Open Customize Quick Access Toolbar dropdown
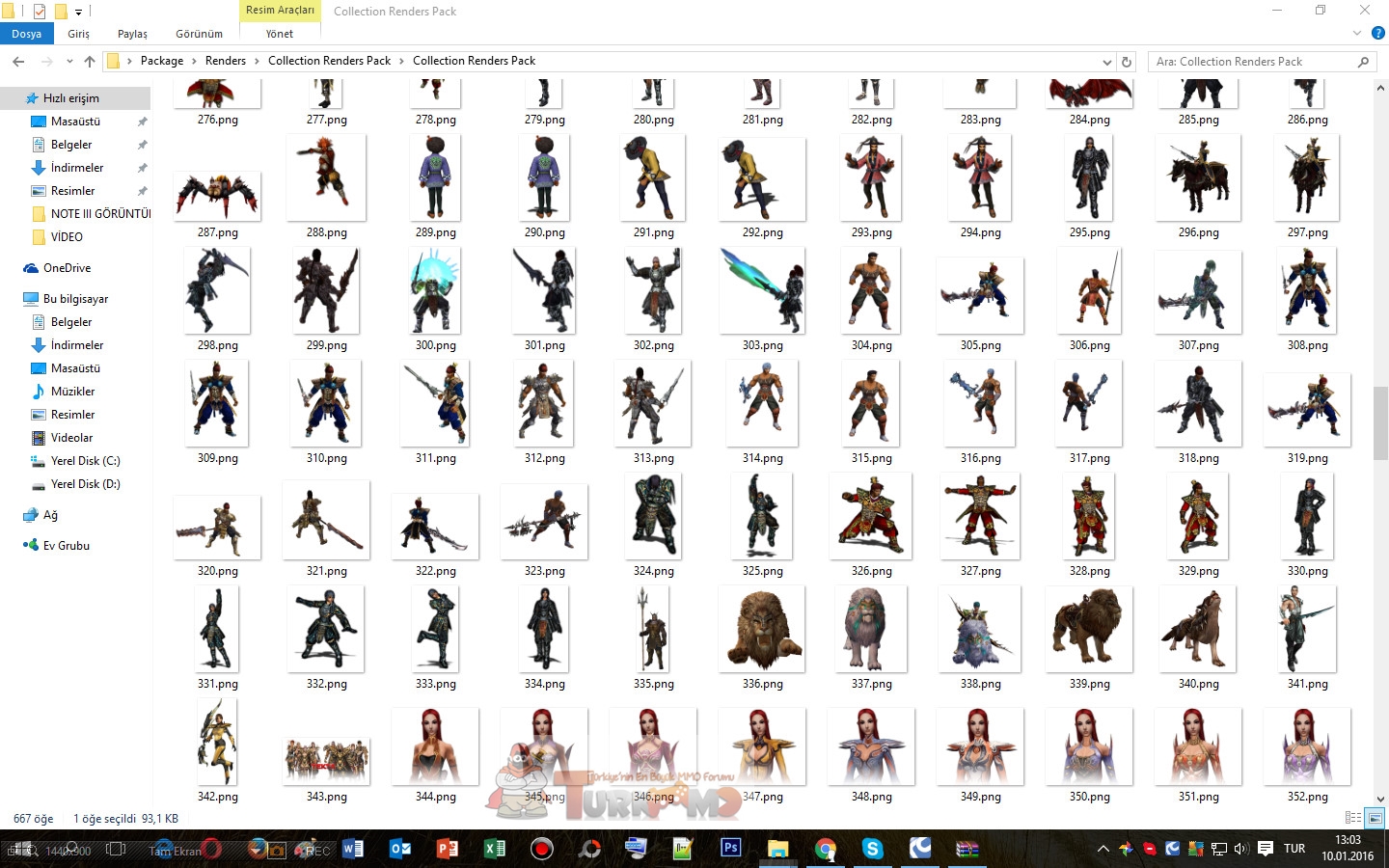Image resolution: width=1389 pixels, height=868 pixels. tap(79, 12)
